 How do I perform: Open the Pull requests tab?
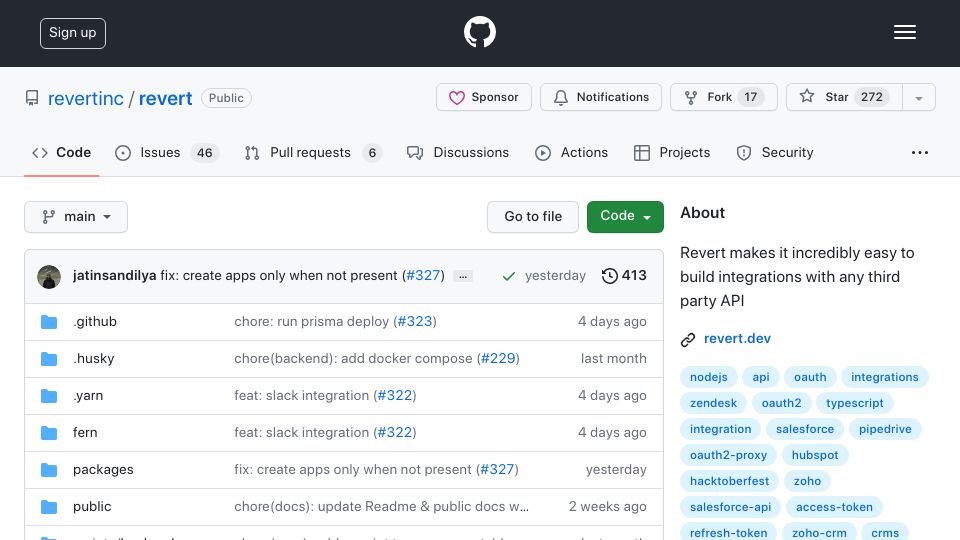coord(313,152)
